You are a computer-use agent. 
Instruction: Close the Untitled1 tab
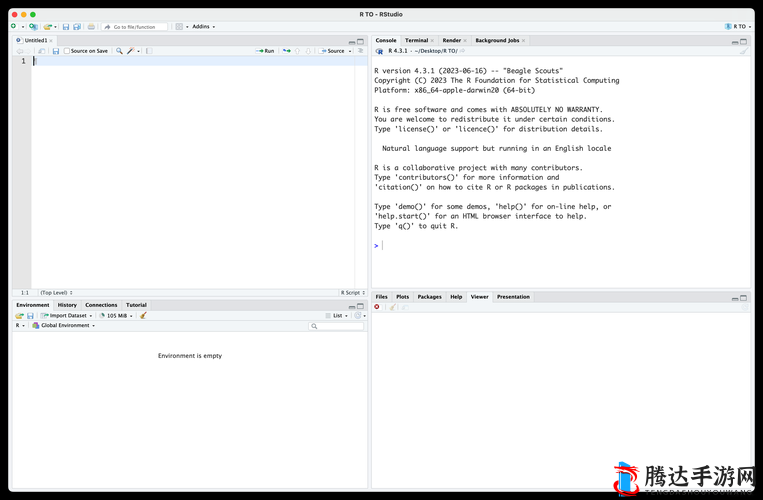coord(51,41)
